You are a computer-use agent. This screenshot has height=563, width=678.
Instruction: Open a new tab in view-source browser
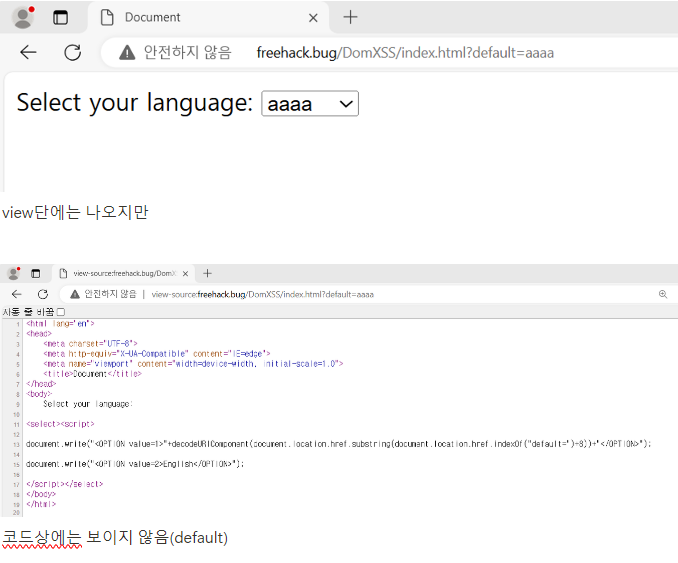click(208, 273)
